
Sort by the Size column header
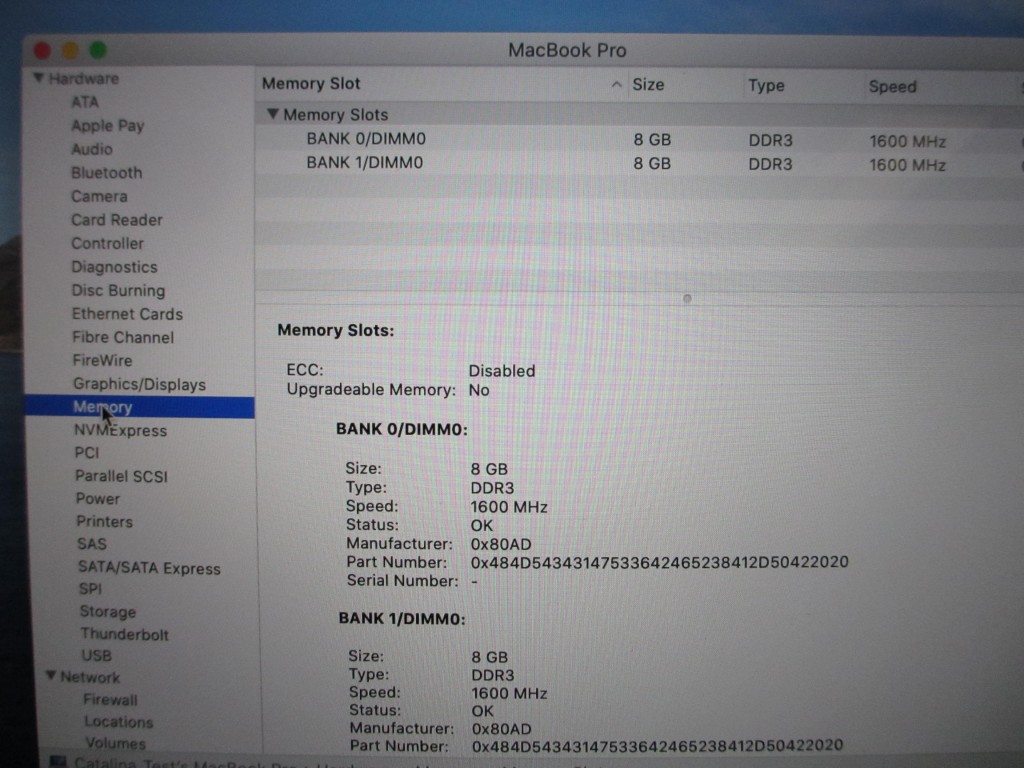click(x=648, y=85)
